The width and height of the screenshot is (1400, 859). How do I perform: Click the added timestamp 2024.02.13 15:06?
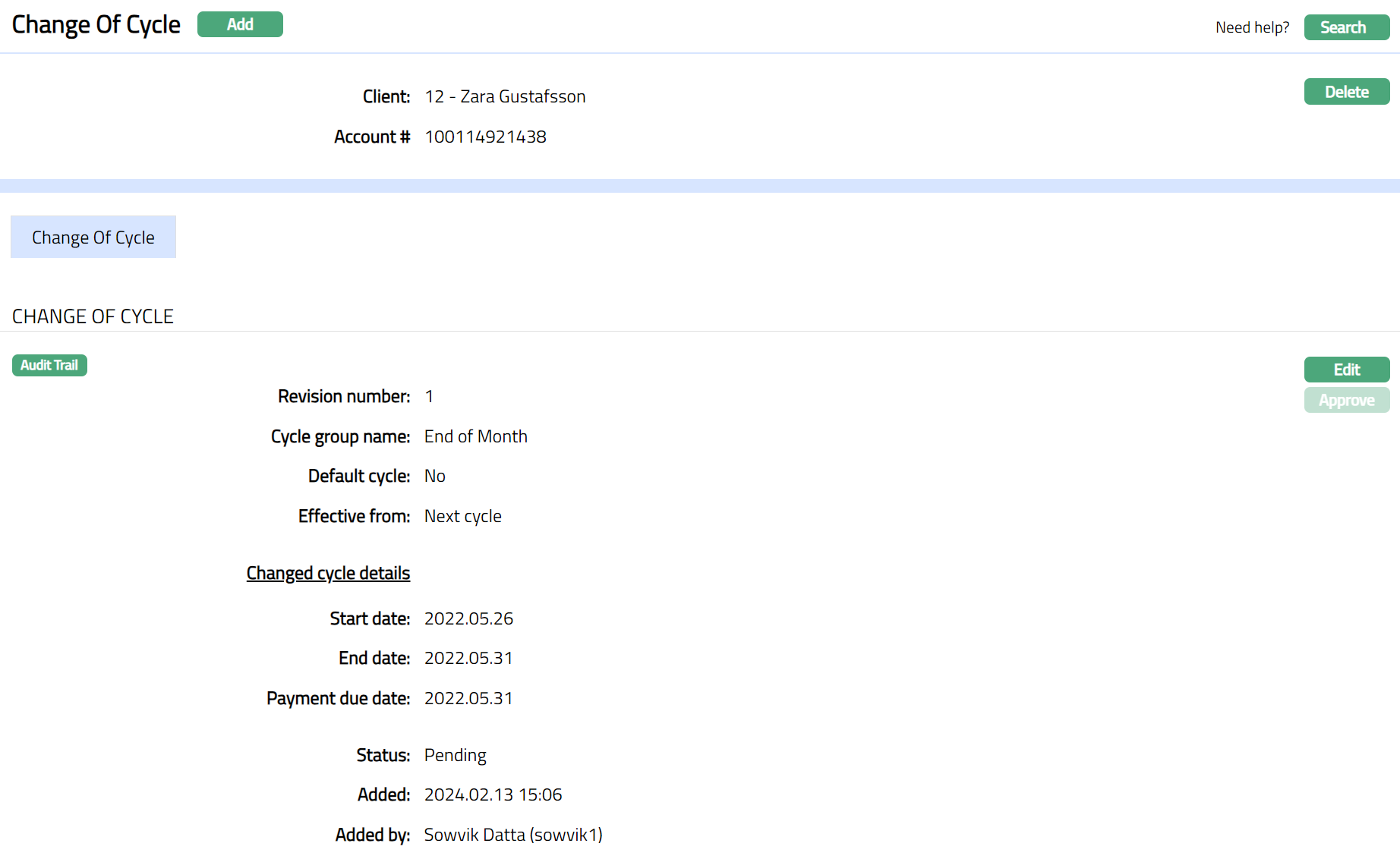pos(493,794)
